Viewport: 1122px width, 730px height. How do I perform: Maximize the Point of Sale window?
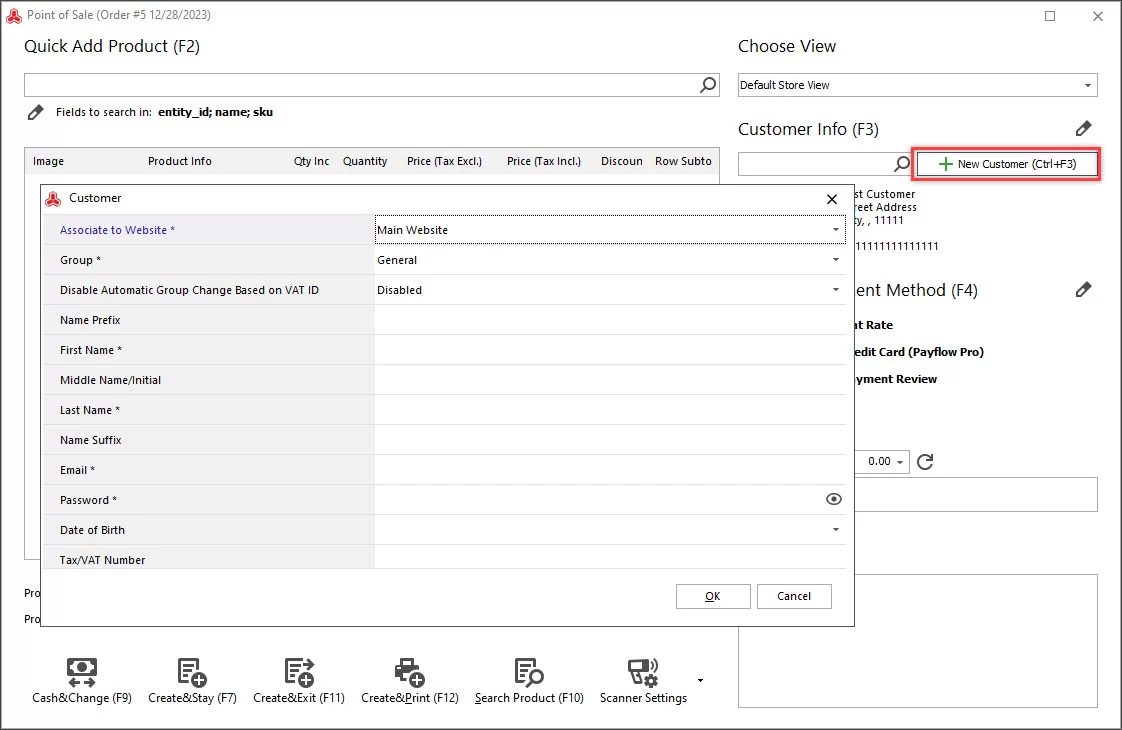(x=1050, y=16)
